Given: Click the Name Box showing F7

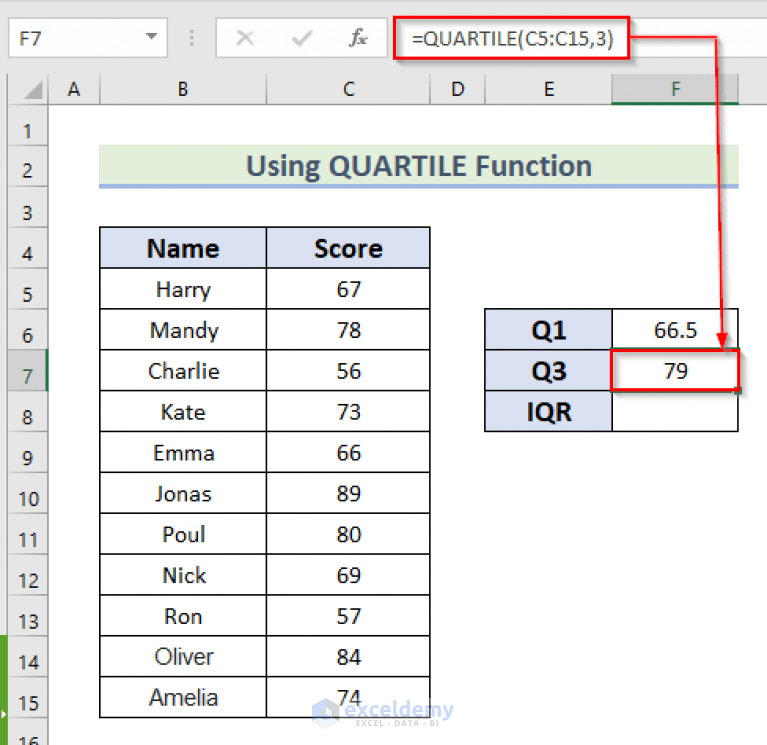Looking at the screenshot, I should 88,38.
